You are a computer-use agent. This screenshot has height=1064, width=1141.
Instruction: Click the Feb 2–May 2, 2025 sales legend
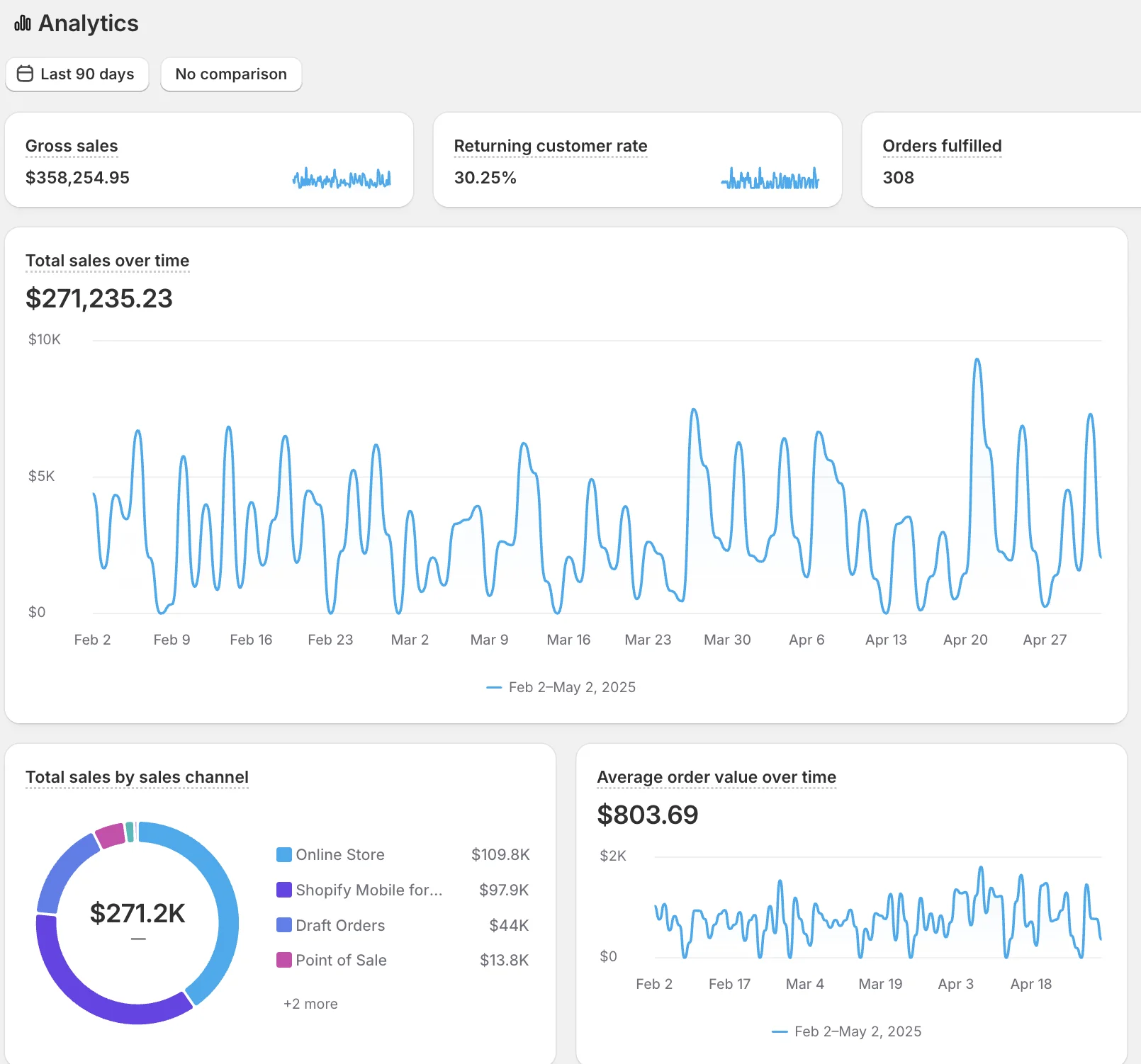click(x=561, y=687)
